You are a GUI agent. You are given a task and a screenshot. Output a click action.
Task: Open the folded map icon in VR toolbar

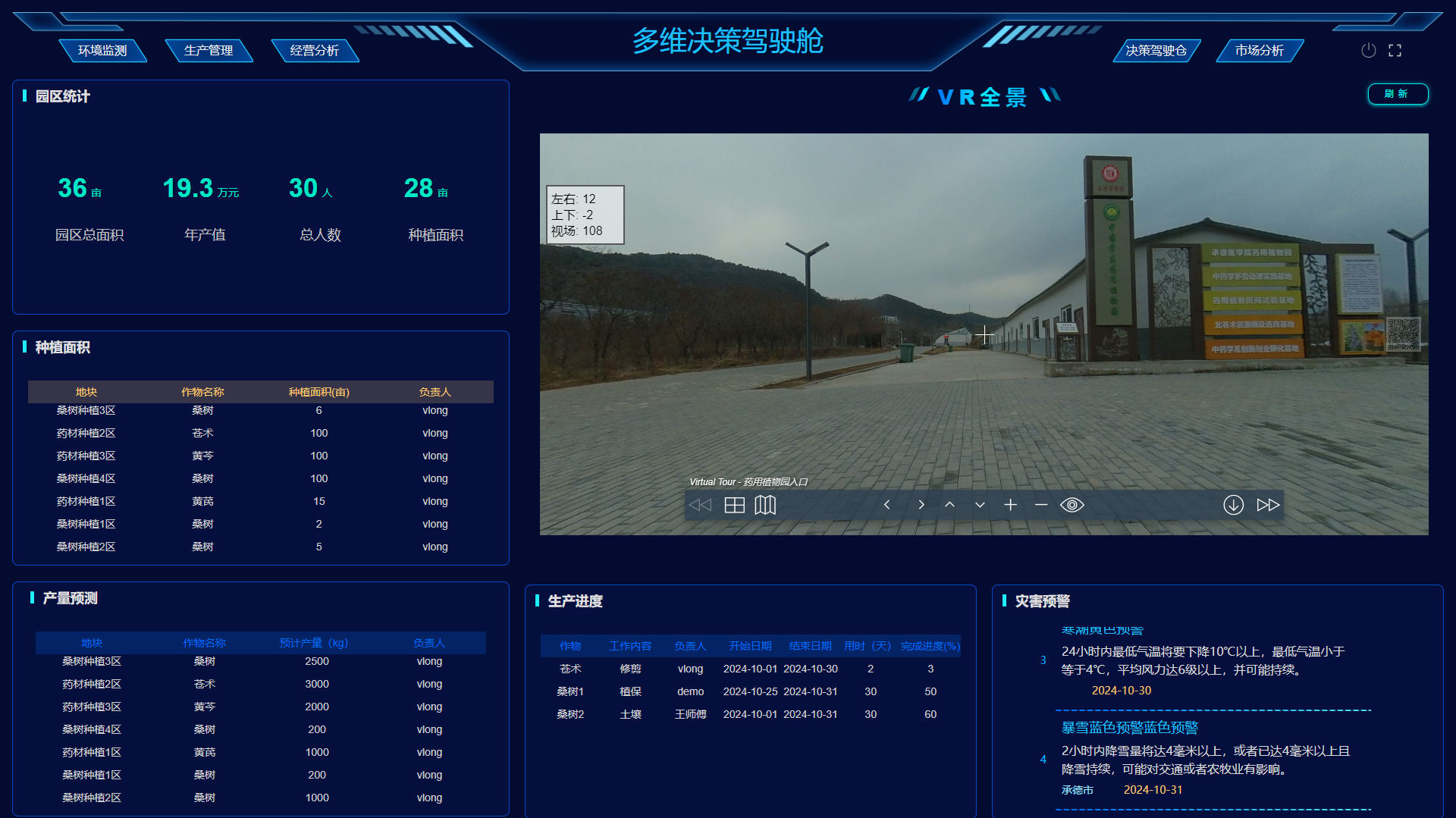(x=765, y=505)
